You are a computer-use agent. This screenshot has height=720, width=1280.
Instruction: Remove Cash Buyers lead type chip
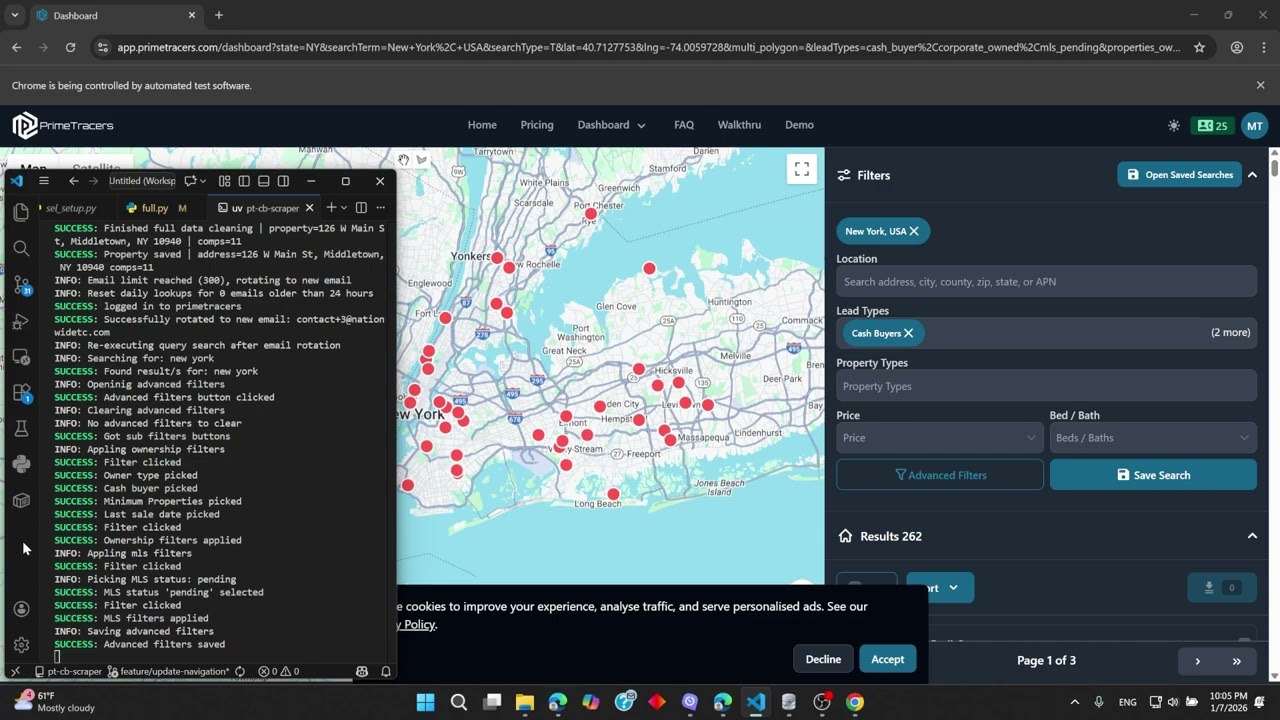(909, 333)
